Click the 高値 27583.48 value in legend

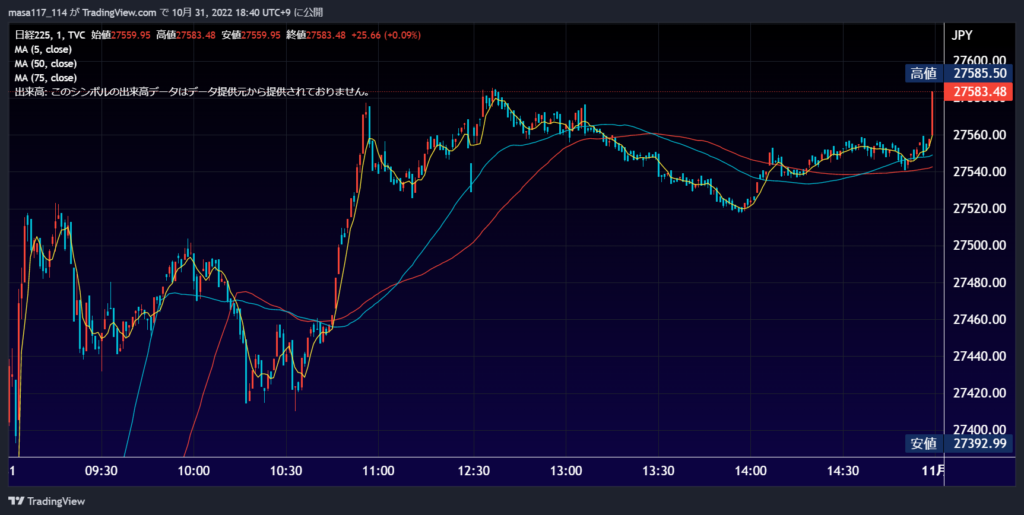click(x=186, y=35)
